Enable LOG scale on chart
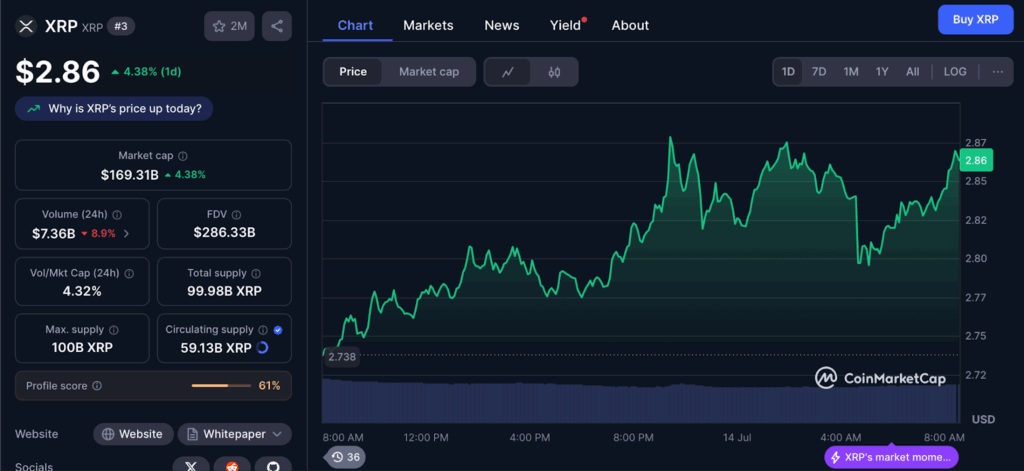The width and height of the screenshot is (1024, 471). coord(955,72)
